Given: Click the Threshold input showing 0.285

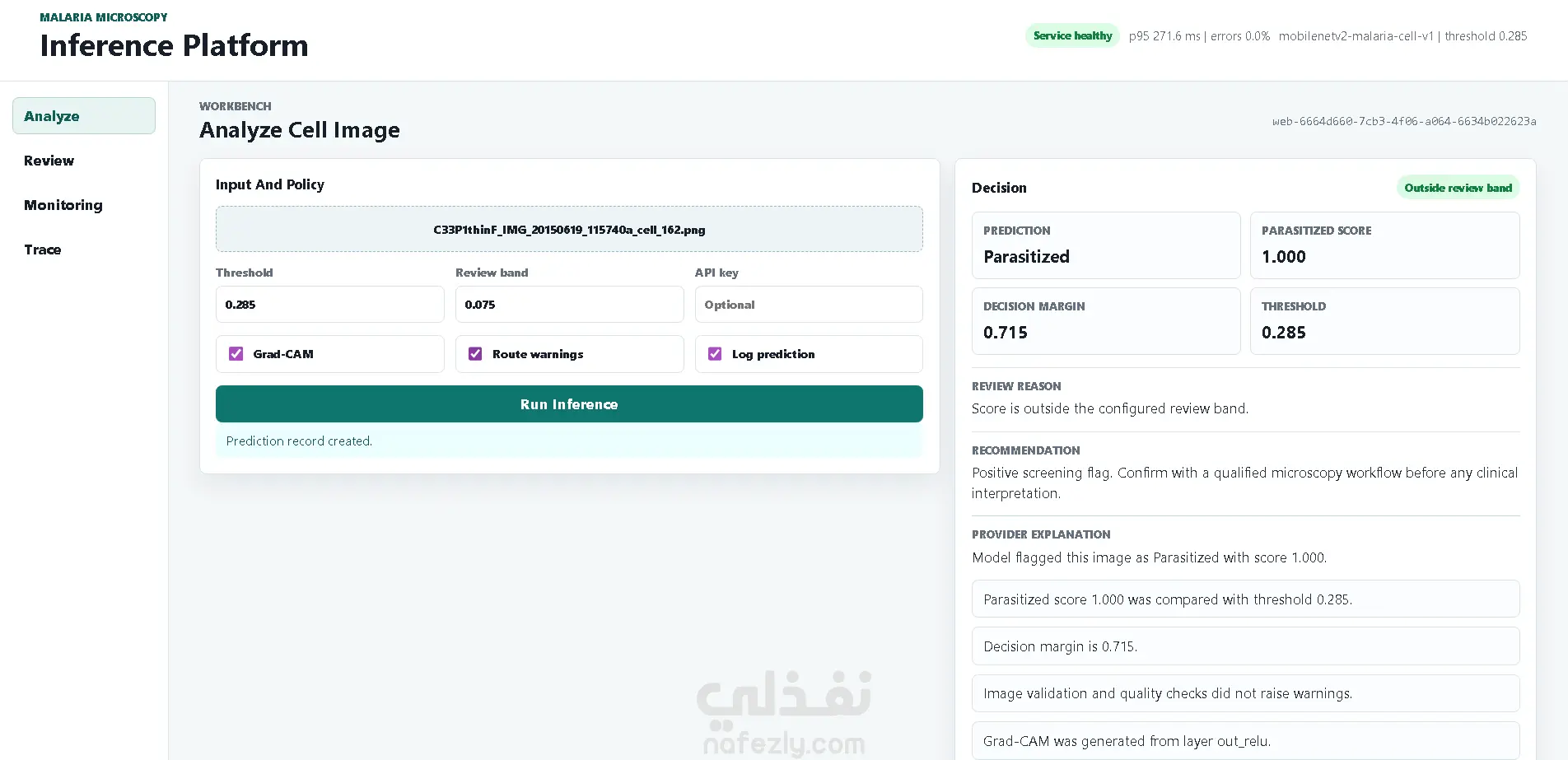Looking at the screenshot, I should (x=329, y=305).
